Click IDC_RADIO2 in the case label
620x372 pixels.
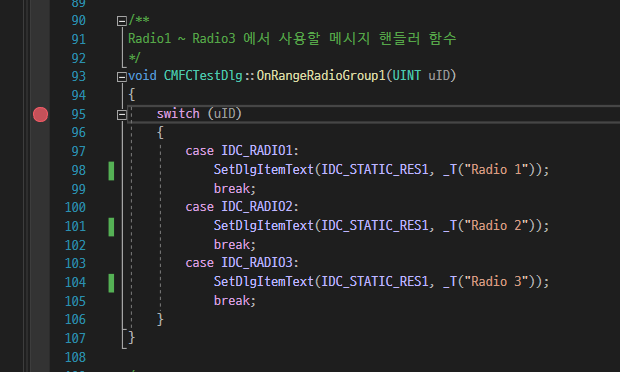coord(257,207)
